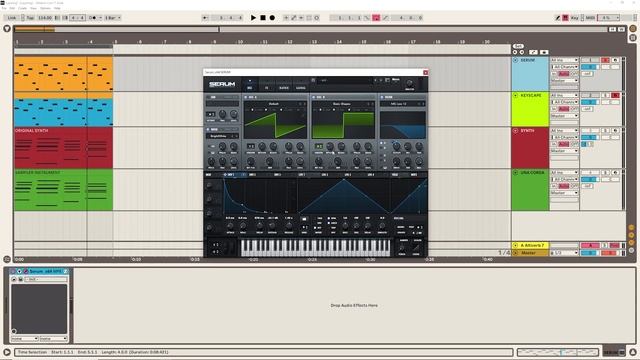
Task: Open the MG Low 12 filter type selector
Action: 399,104
